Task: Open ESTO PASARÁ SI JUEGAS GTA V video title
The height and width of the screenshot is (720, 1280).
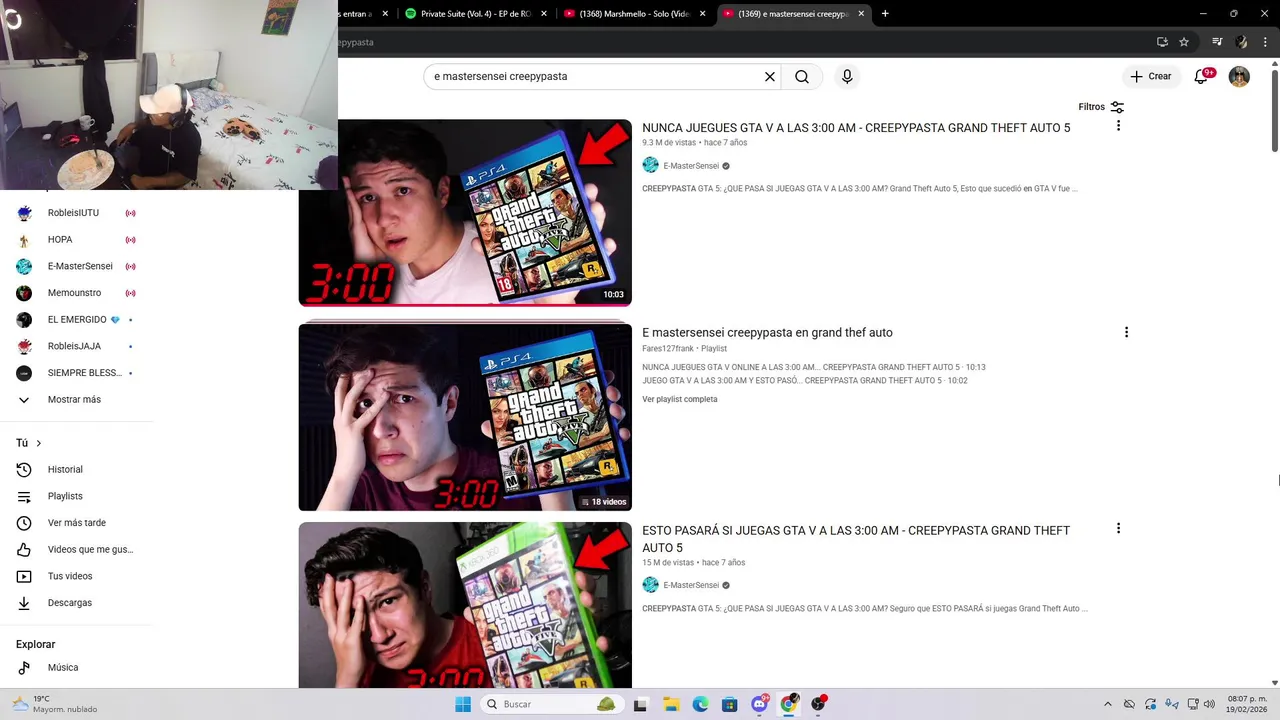Action: pyautogui.click(x=856, y=539)
